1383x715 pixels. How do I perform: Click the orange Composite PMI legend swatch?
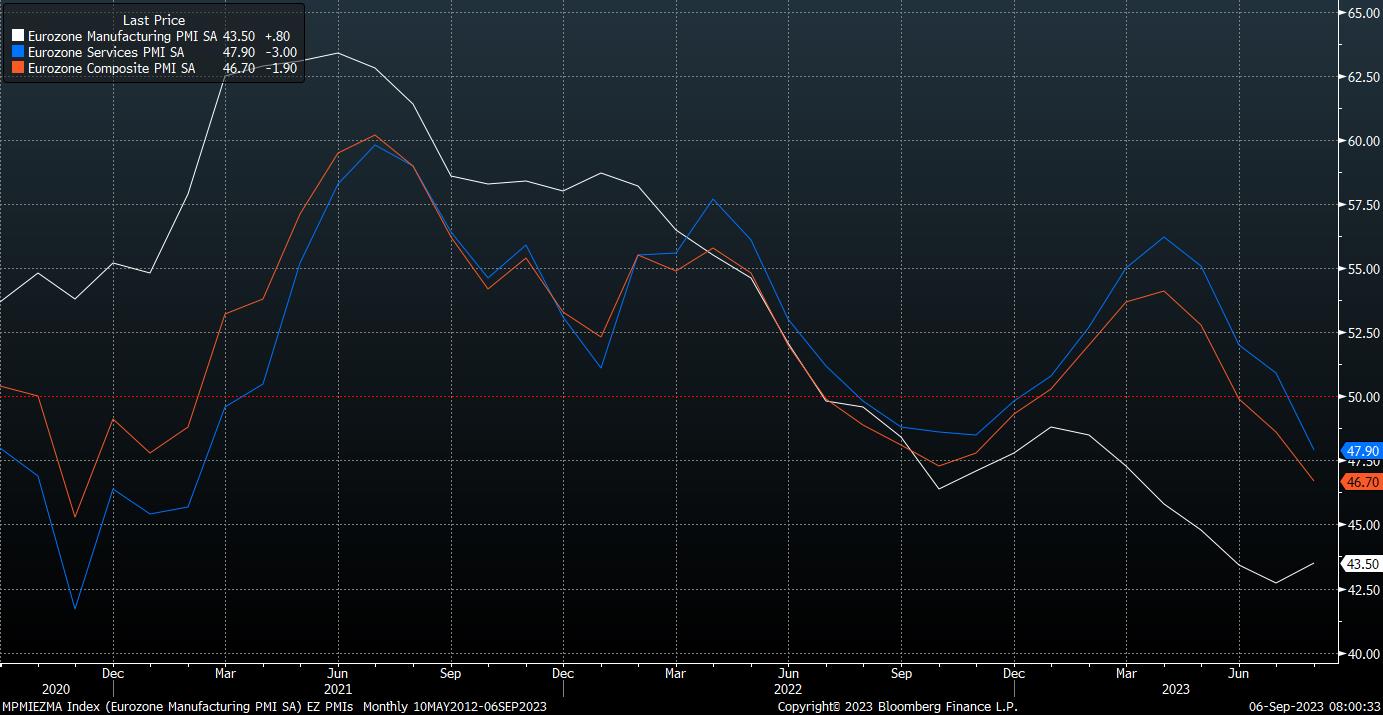(x=18, y=68)
